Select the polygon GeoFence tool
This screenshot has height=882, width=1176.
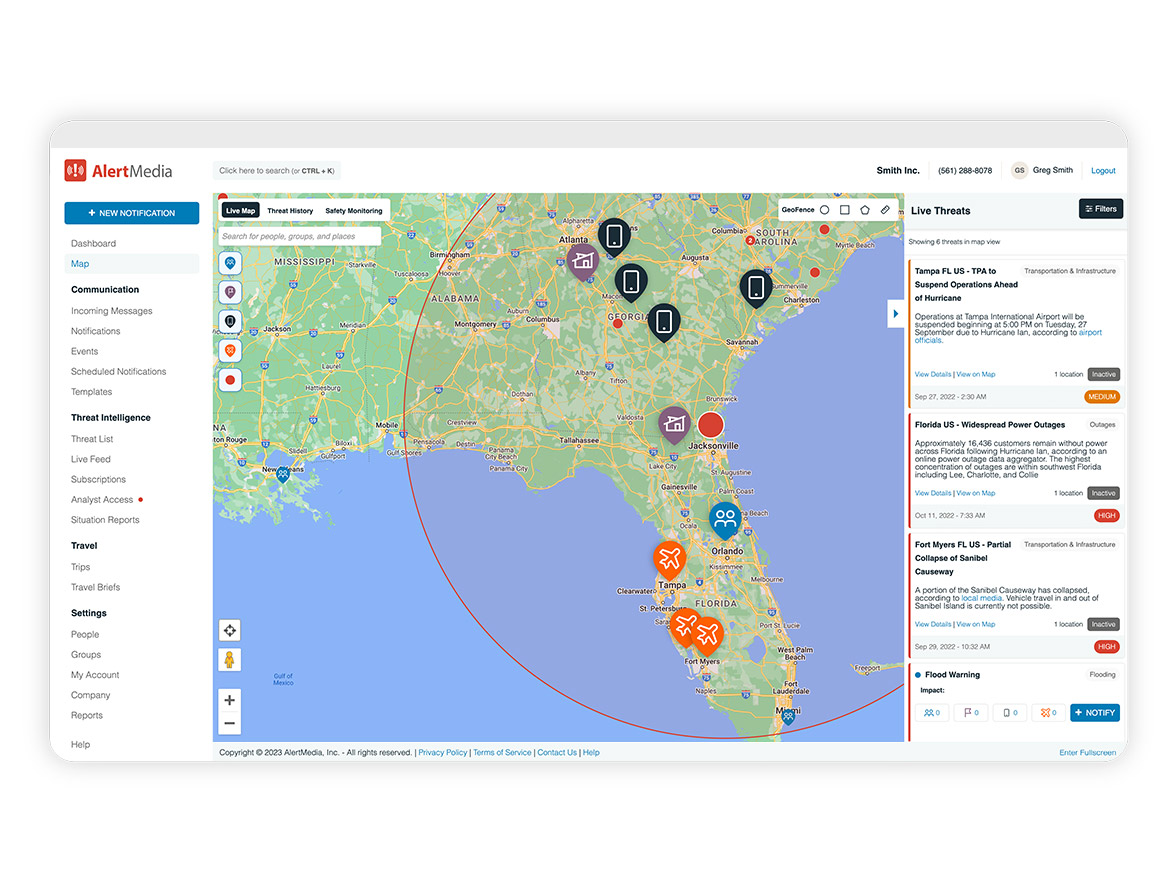tap(865, 210)
